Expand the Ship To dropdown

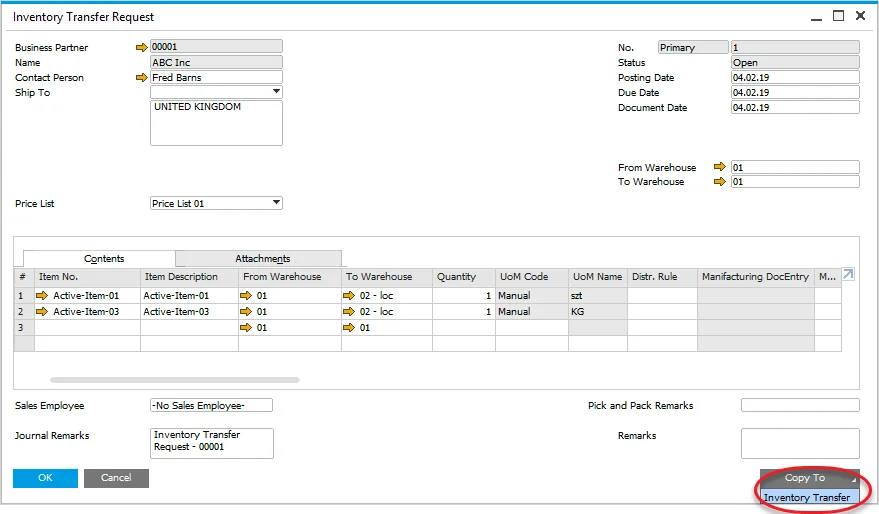click(276, 92)
